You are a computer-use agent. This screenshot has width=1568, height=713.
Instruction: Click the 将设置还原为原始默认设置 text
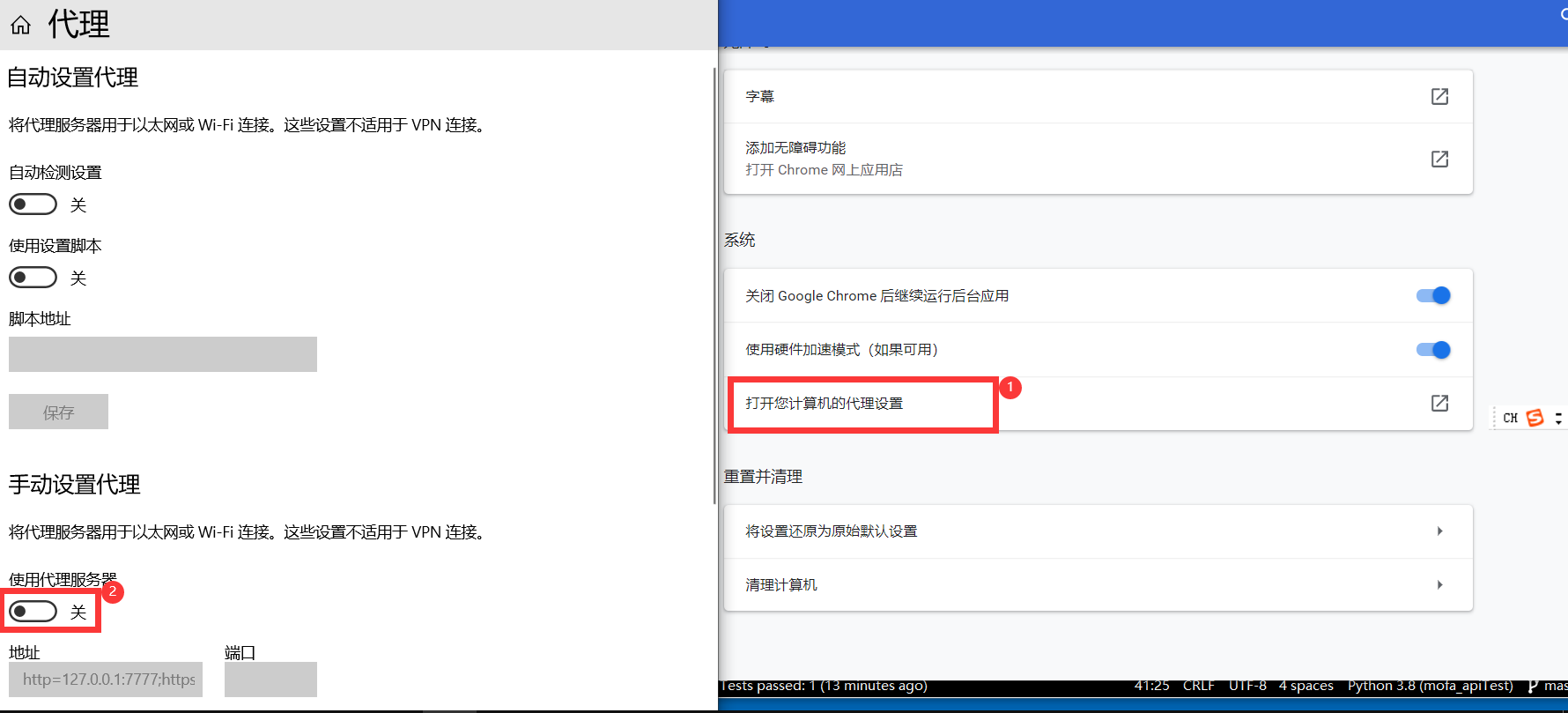click(832, 531)
